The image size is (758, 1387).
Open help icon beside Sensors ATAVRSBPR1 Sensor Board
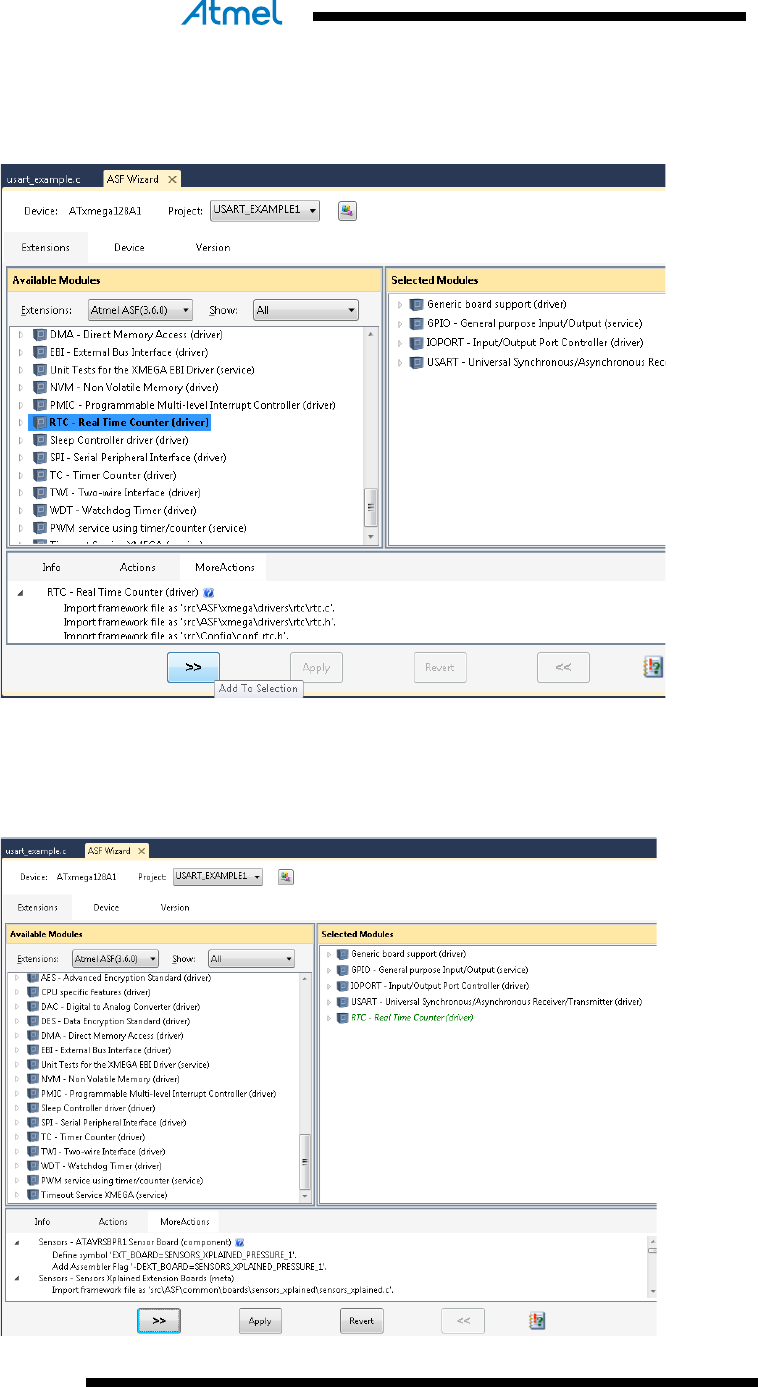(x=240, y=1241)
